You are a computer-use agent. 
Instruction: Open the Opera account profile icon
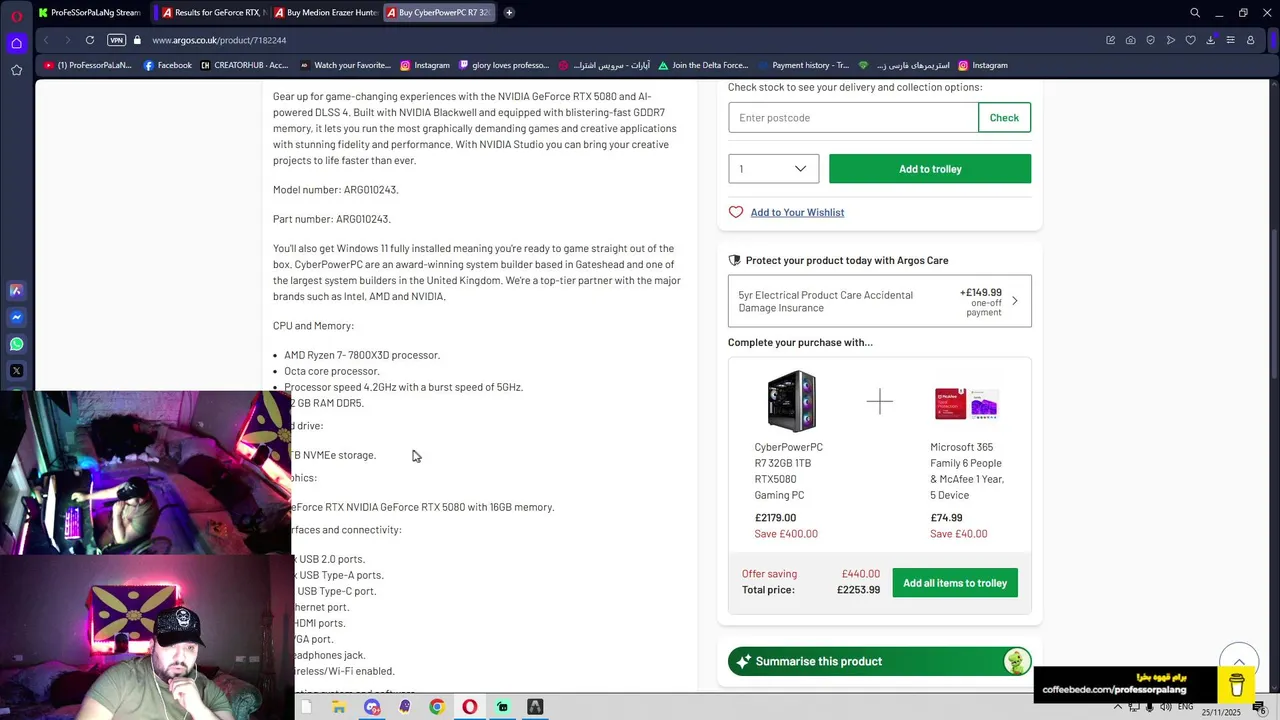point(1250,40)
